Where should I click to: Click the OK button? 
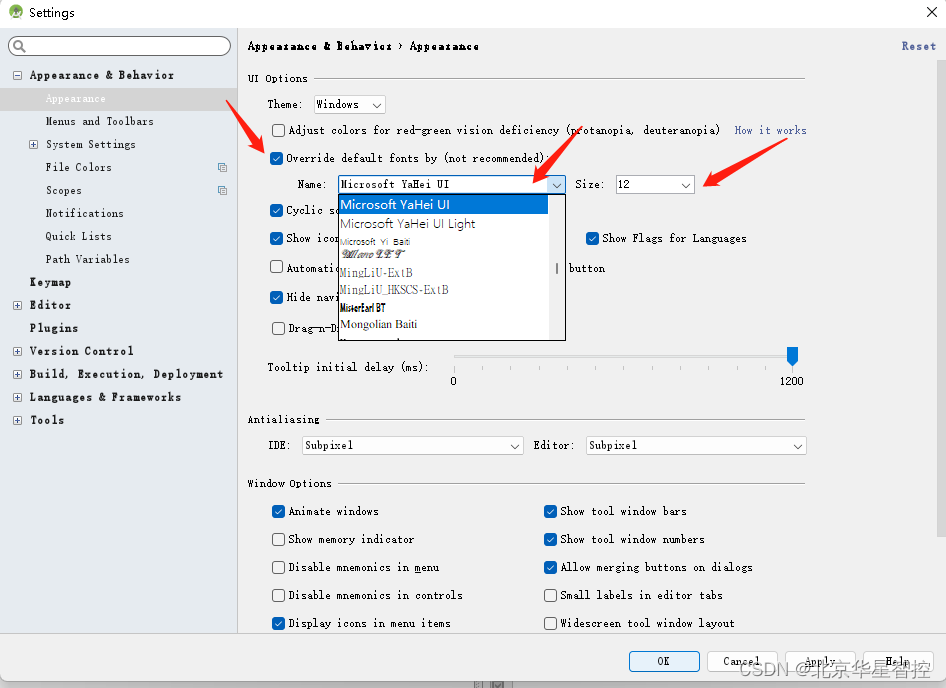click(664, 661)
